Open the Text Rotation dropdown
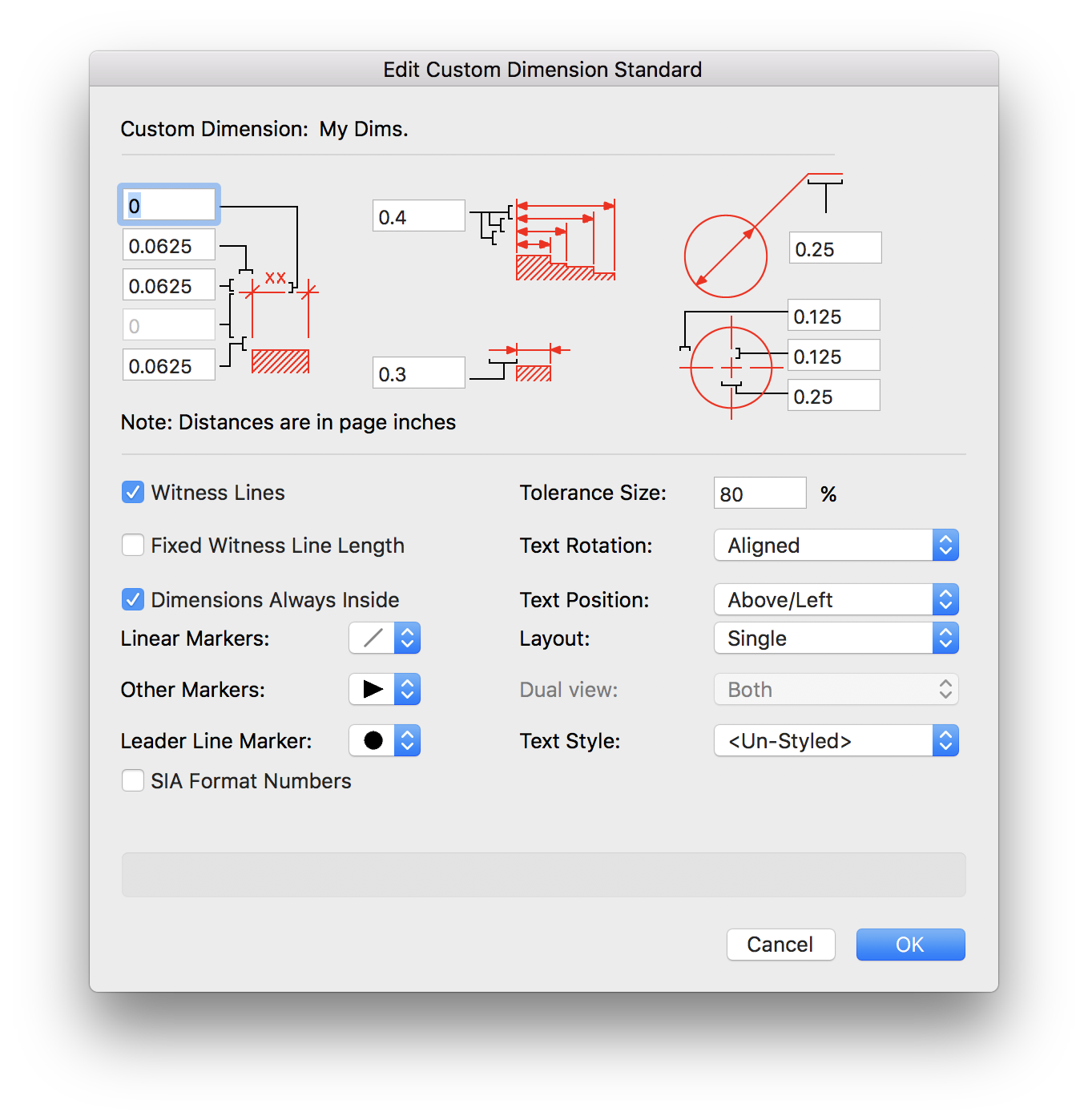This screenshot has width=1088, height=1120. (836, 545)
